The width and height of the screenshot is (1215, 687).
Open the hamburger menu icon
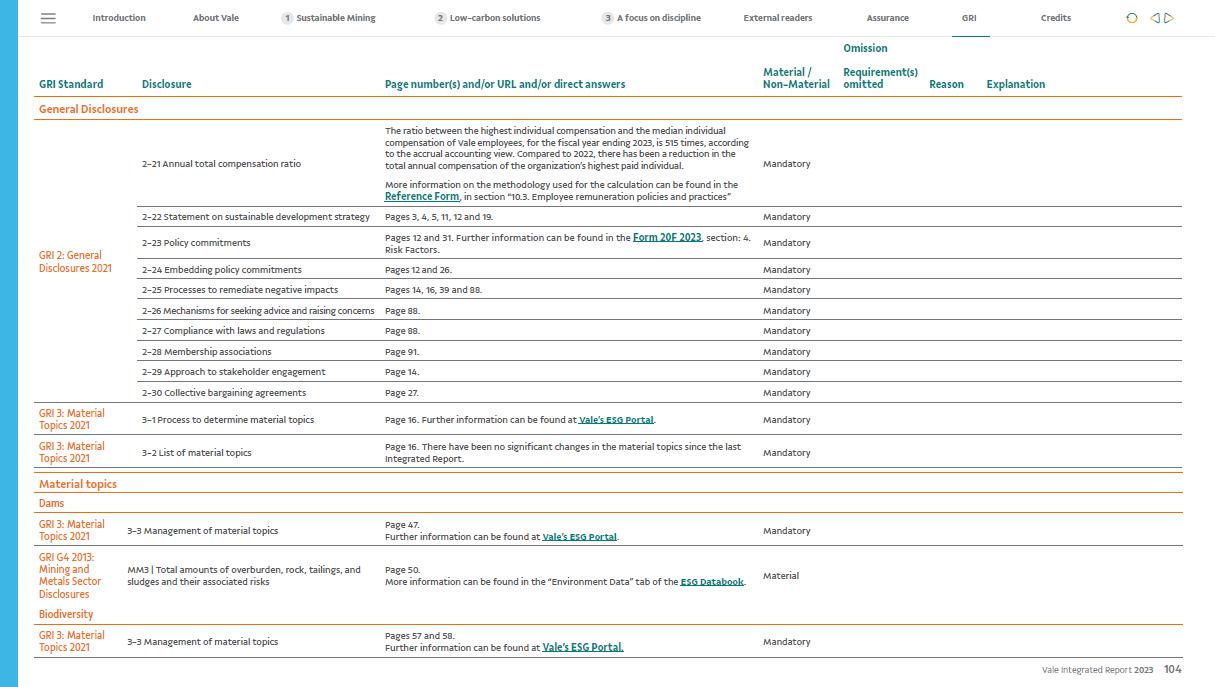coord(48,18)
